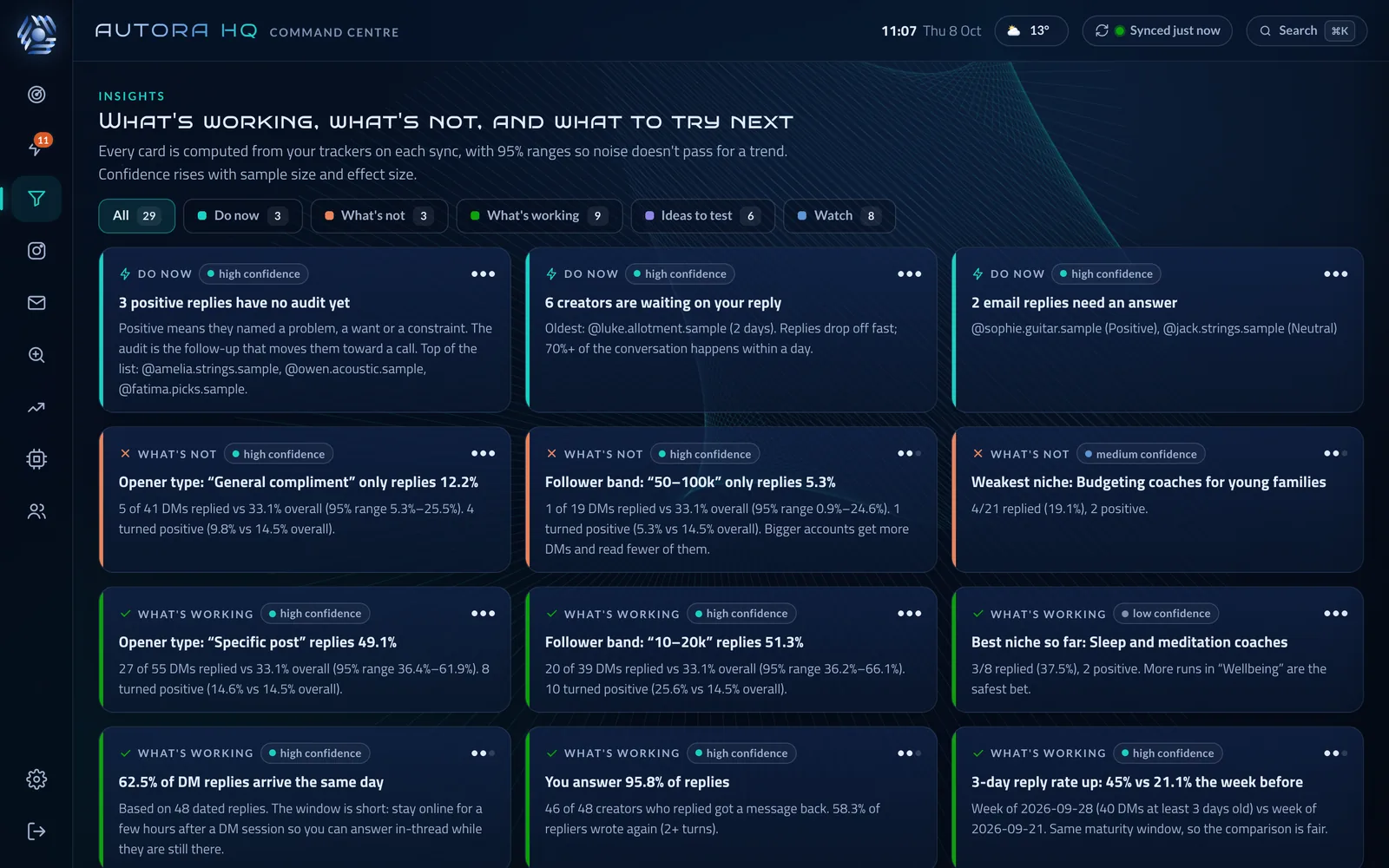Click "3 positive replies have no audit yet" title
Screen dimensions: 1389x868
(x=234, y=303)
